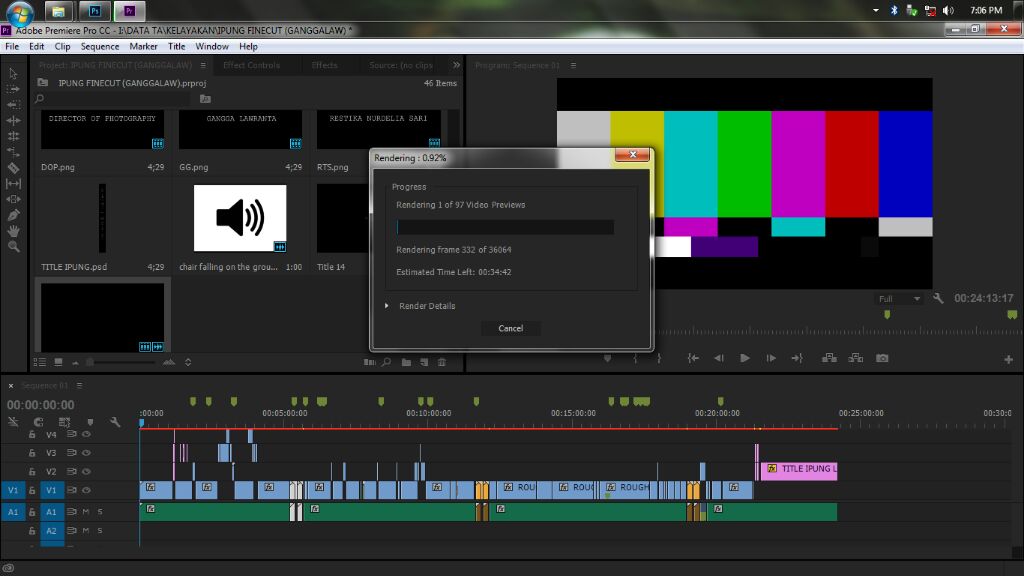Choose the Razor tool
The width and height of the screenshot is (1024, 576).
tap(13, 168)
